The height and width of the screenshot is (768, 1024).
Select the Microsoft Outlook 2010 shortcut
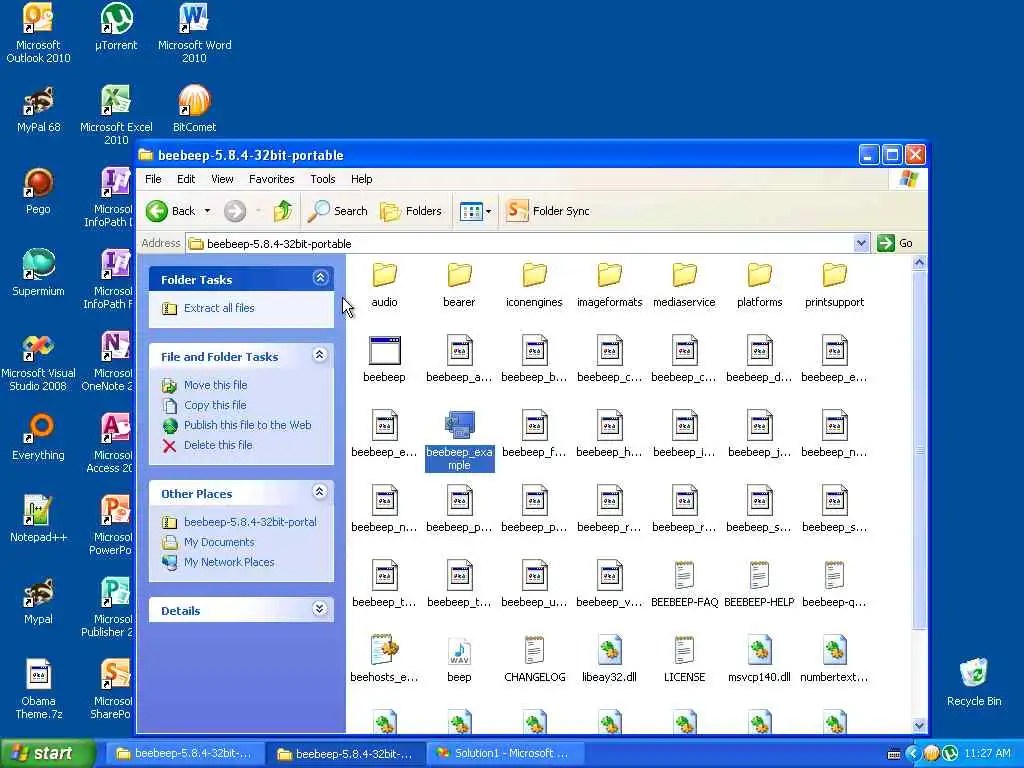pyautogui.click(x=38, y=33)
